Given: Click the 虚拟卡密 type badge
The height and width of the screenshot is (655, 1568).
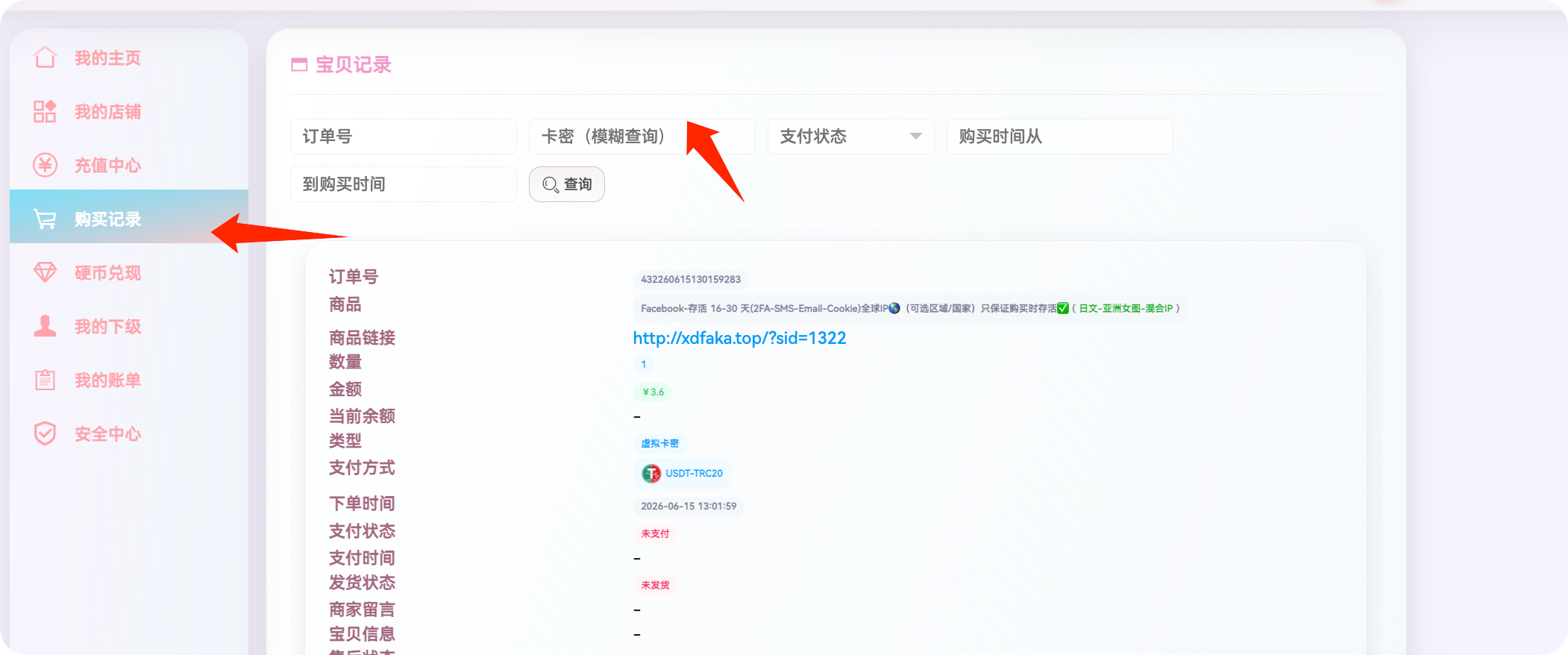Looking at the screenshot, I should (x=660, y=443).
